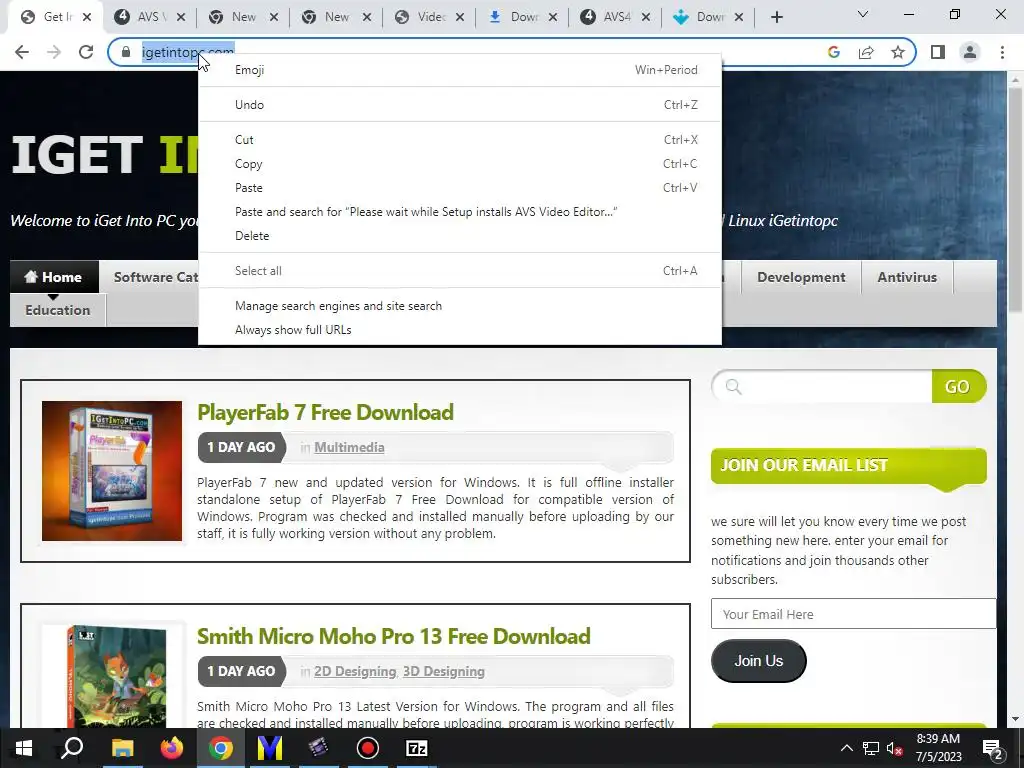Viewport: 1024px width, 768px height.
Task: Open the PlayerFab 7 box thumbnail
Action: 112,471
